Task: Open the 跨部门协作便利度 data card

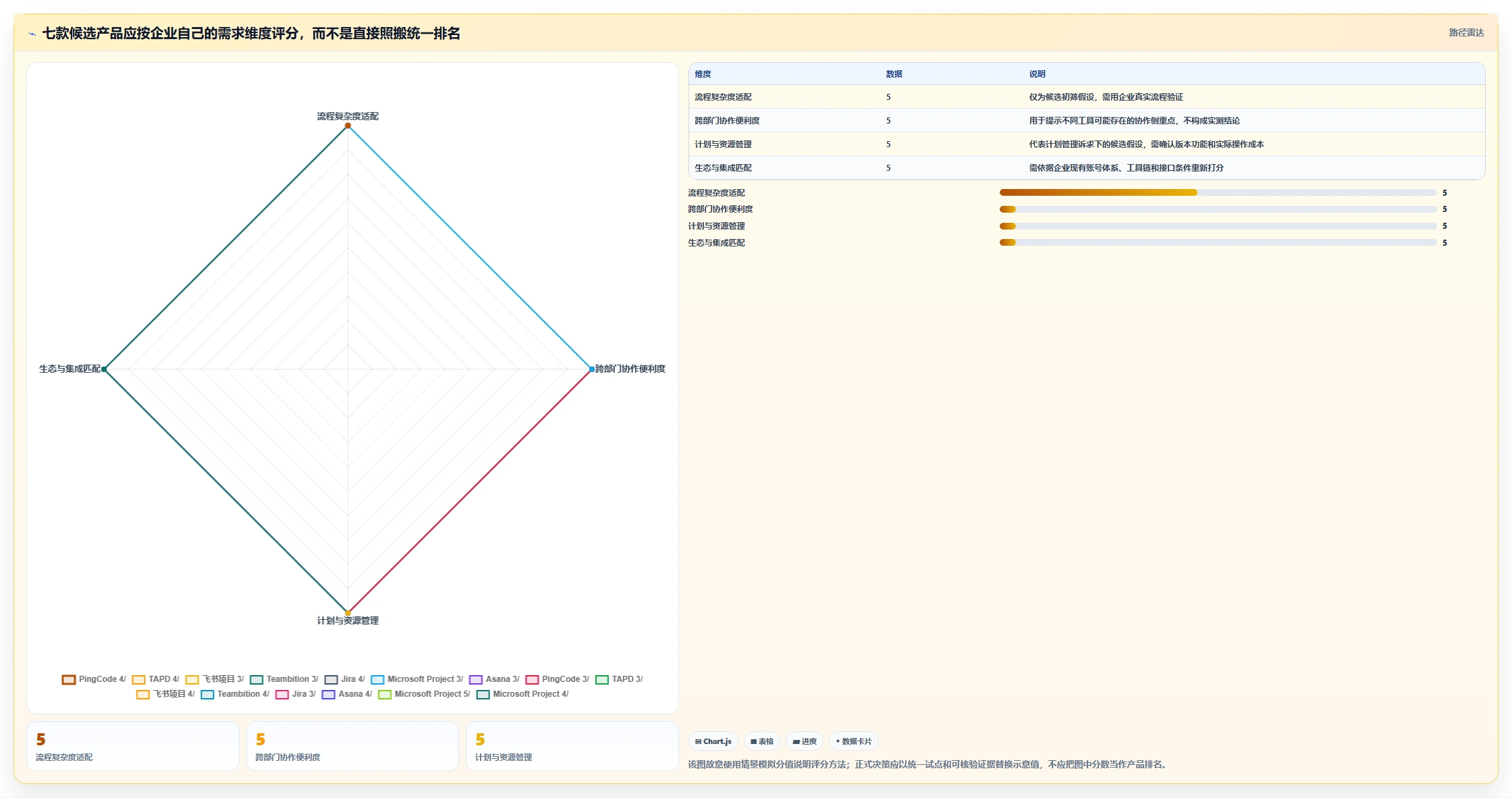Action: point(352,746)
